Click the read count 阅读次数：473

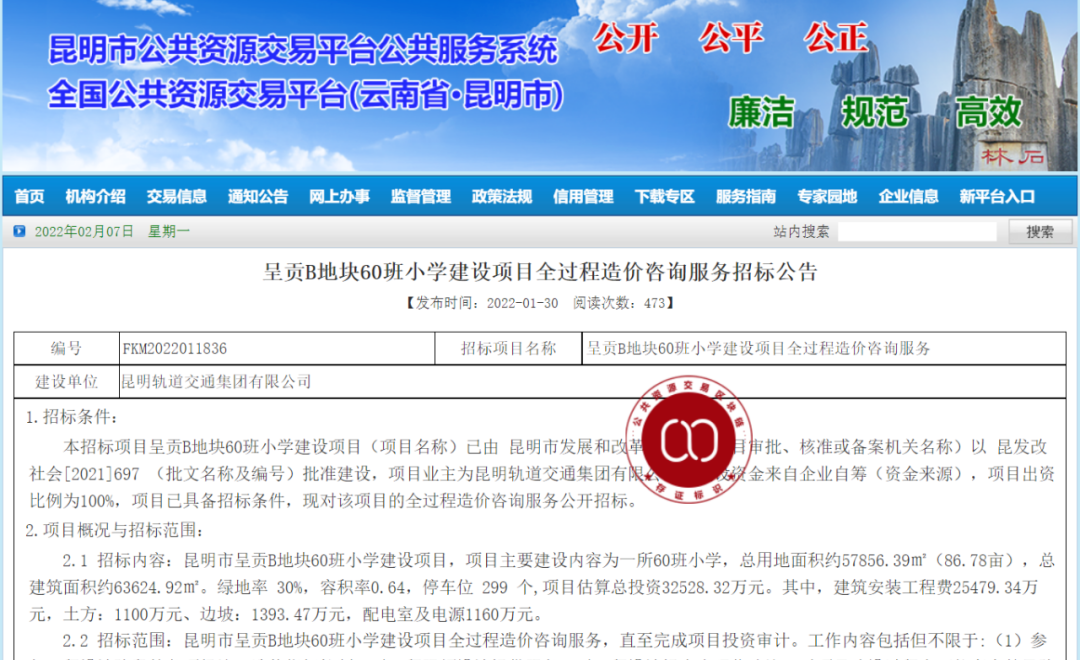(619, 303)
